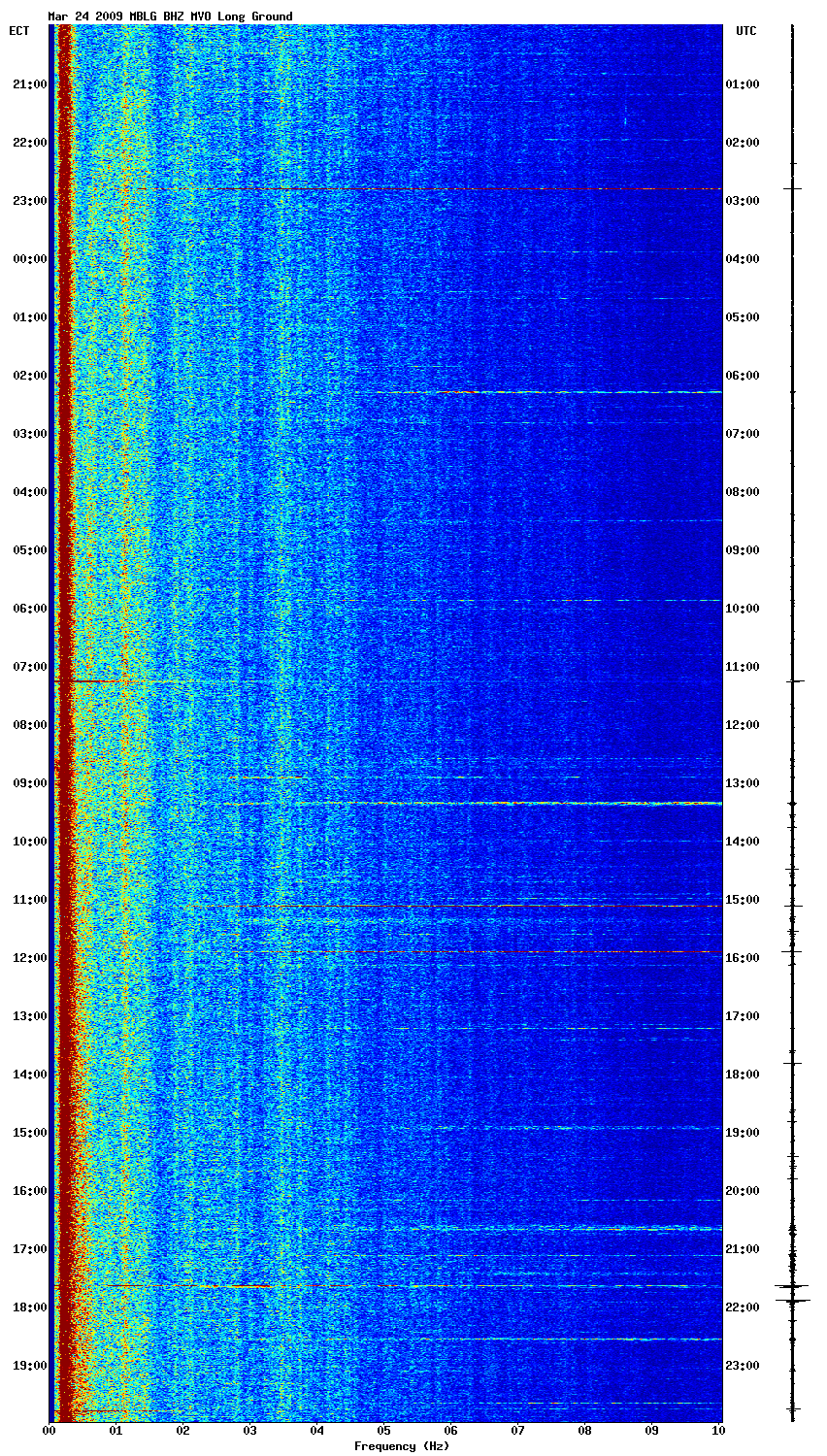Pick the 13:00 label on the UTC axis
Viewport: 827px width, 1456px height.
(743, 783)
